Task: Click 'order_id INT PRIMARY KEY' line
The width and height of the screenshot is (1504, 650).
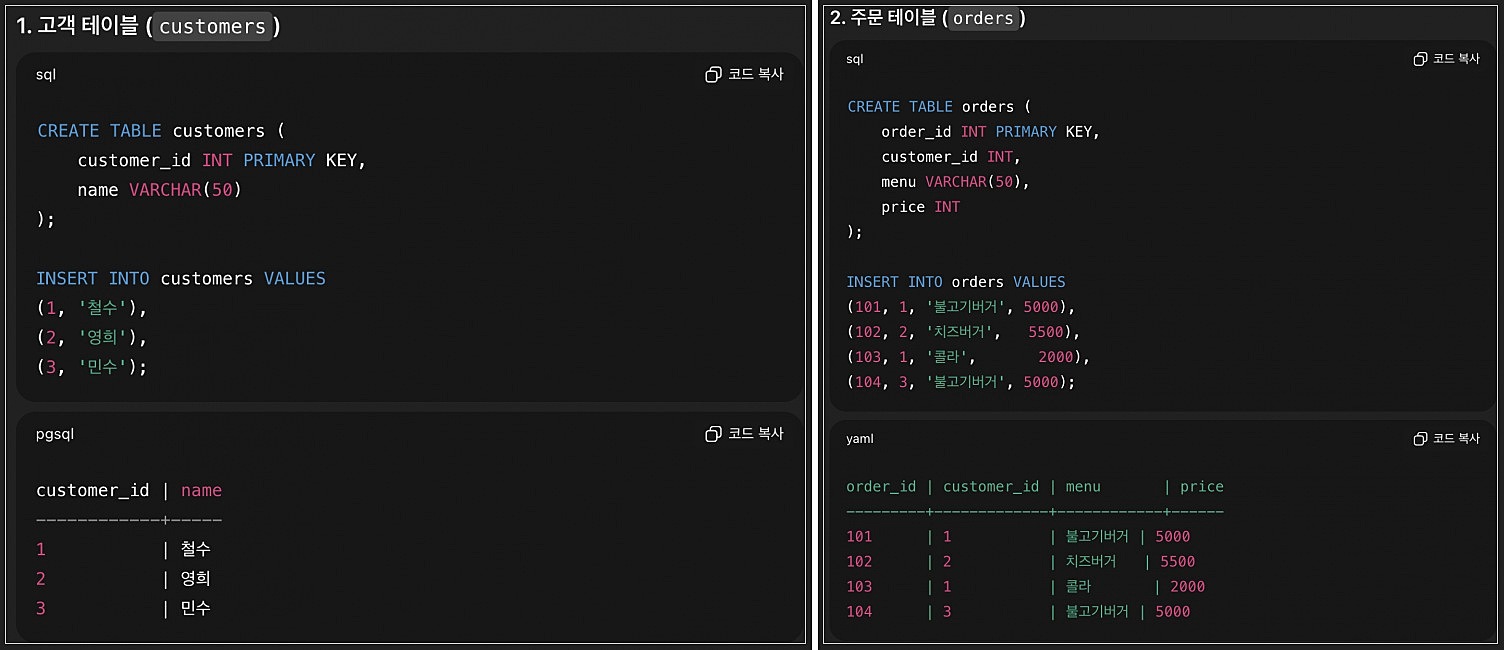Action: (990, 132)
